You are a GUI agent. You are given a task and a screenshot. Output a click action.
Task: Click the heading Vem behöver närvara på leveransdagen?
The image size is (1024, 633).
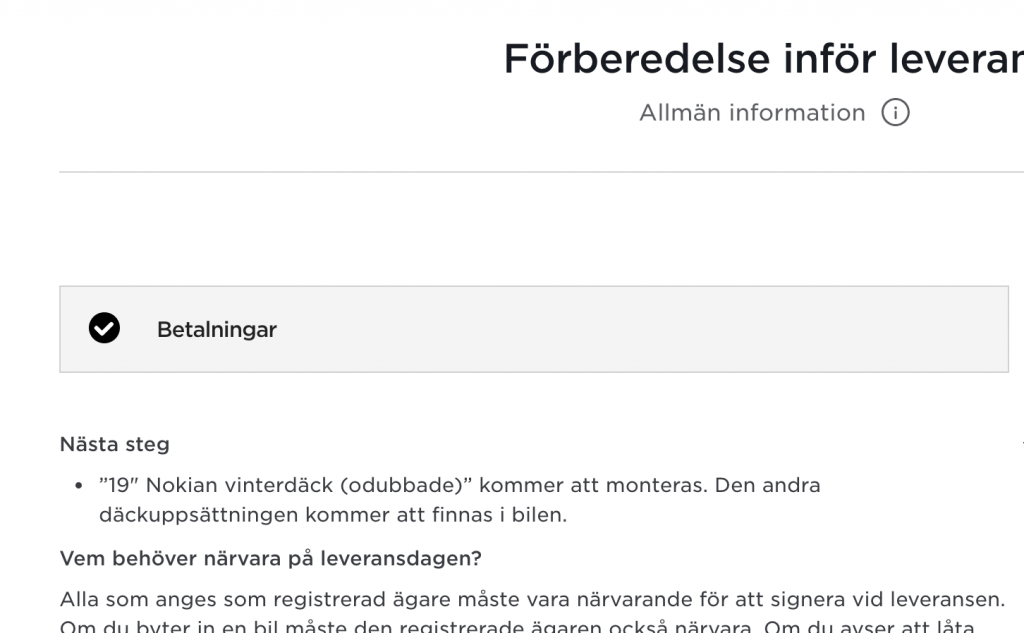coord(270,558)
